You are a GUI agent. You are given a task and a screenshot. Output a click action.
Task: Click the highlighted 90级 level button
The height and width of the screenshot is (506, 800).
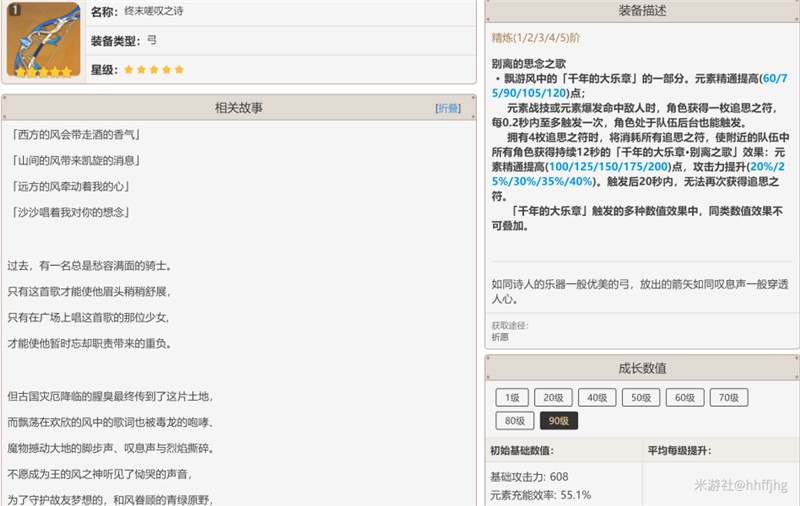tap(559, 421)
